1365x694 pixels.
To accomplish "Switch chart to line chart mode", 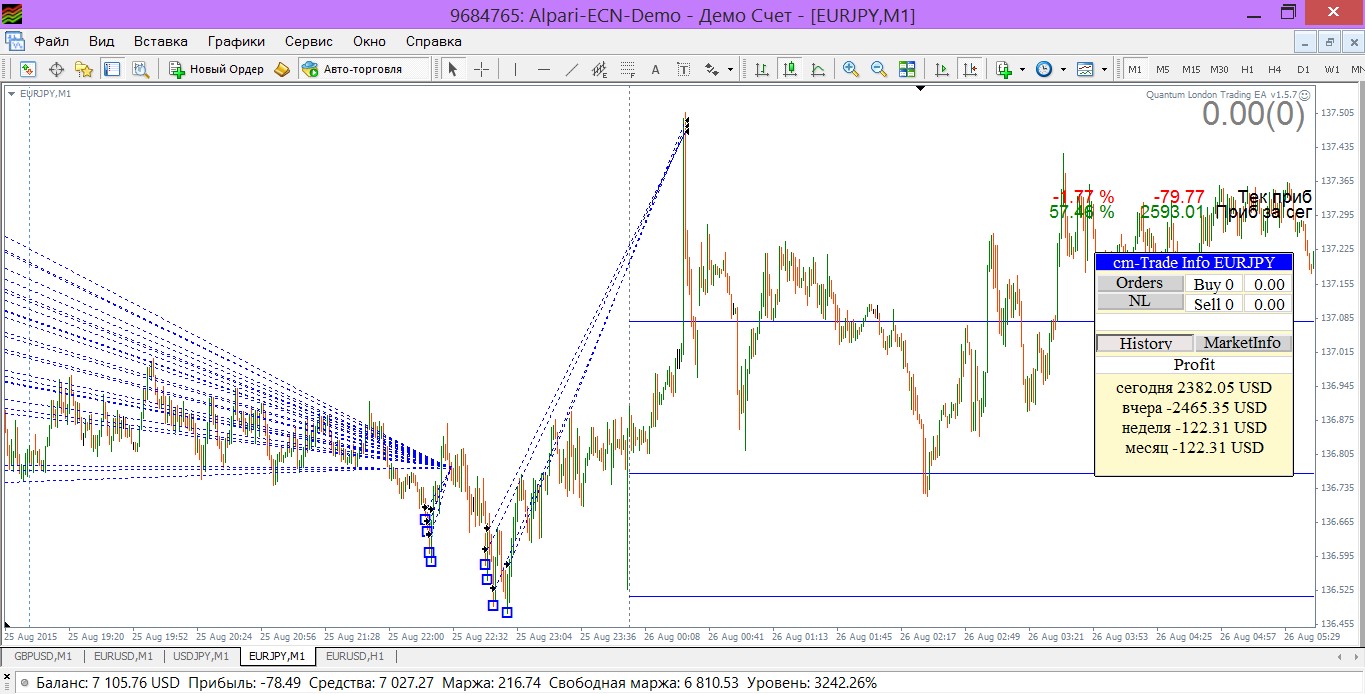I will (x=818, y=69).
